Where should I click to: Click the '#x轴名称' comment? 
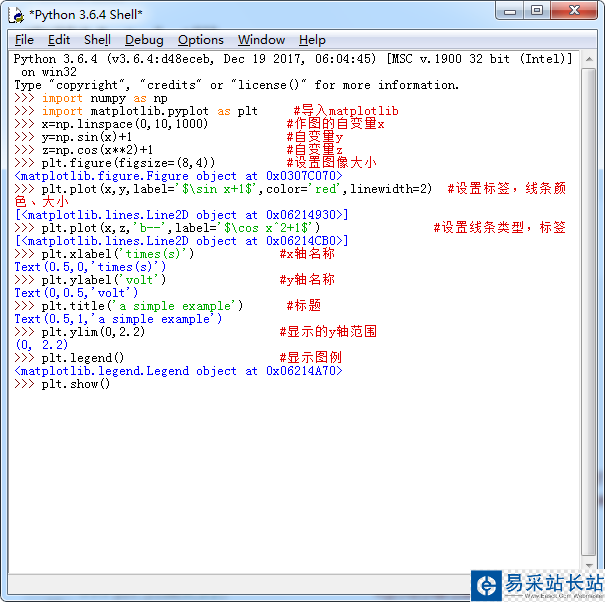(x=307, y=254)
